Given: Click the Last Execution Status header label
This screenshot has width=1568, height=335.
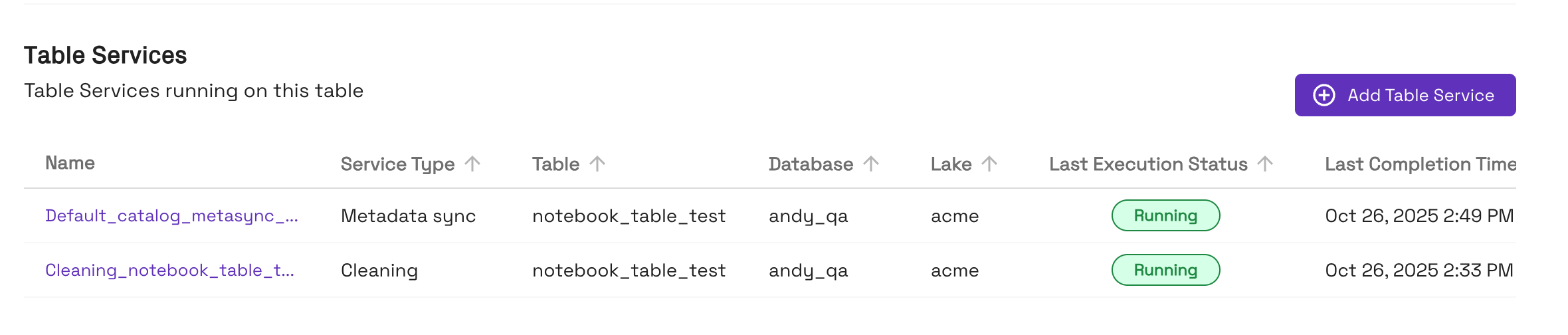Looking at the screenshot, I should click(1148, 164).
